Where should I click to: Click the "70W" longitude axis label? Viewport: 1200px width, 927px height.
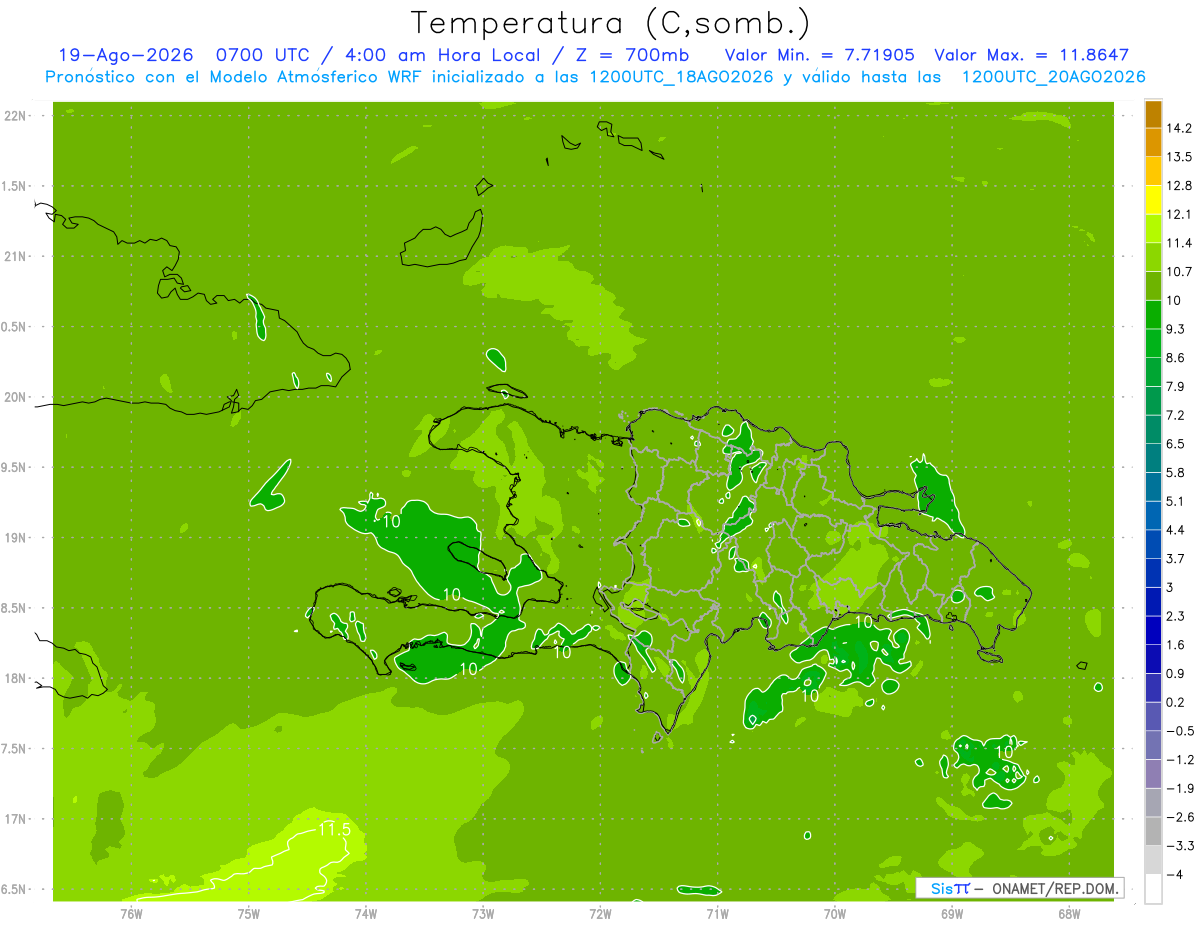coord(835,913)
